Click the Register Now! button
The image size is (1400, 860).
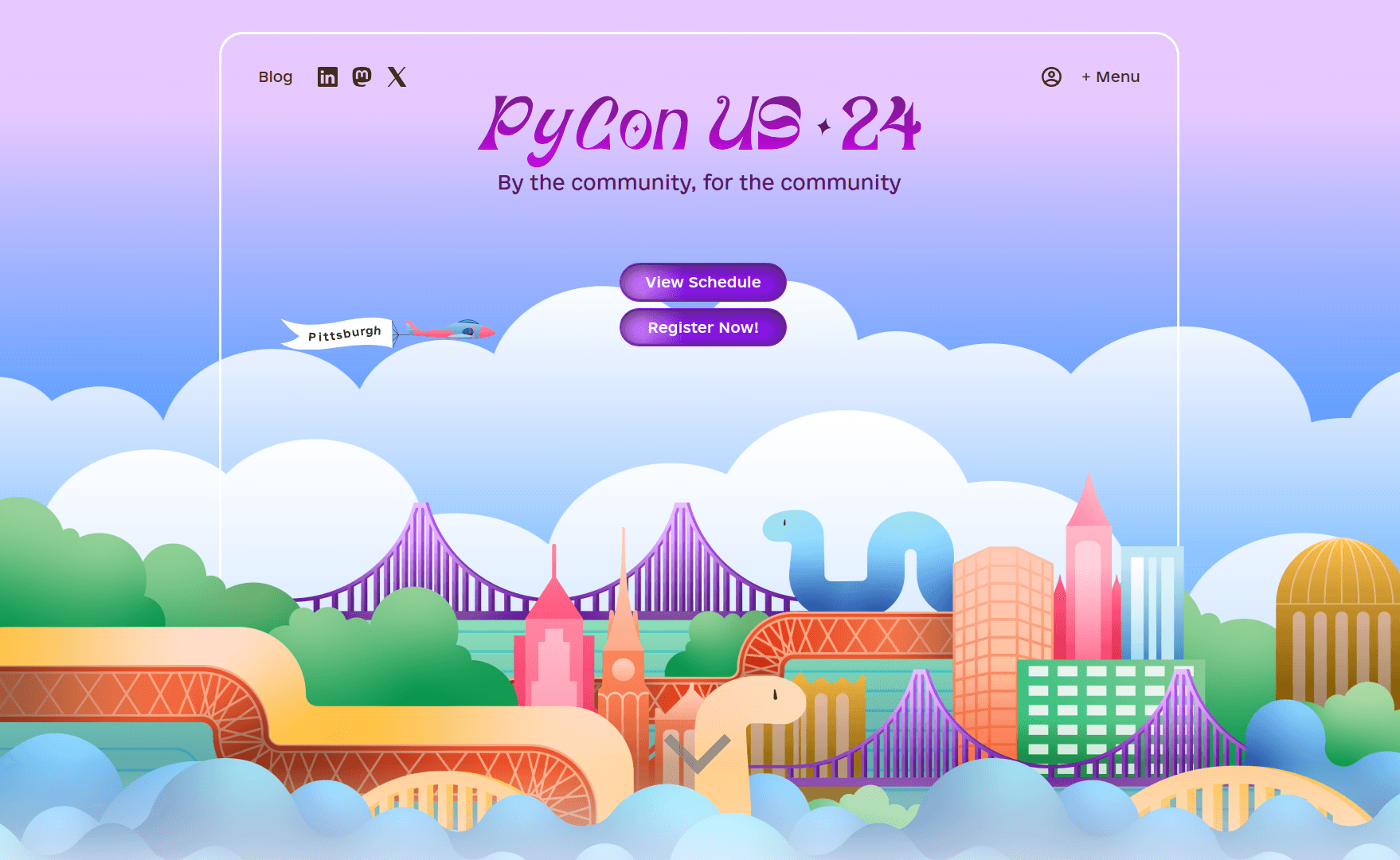[703, 327]
